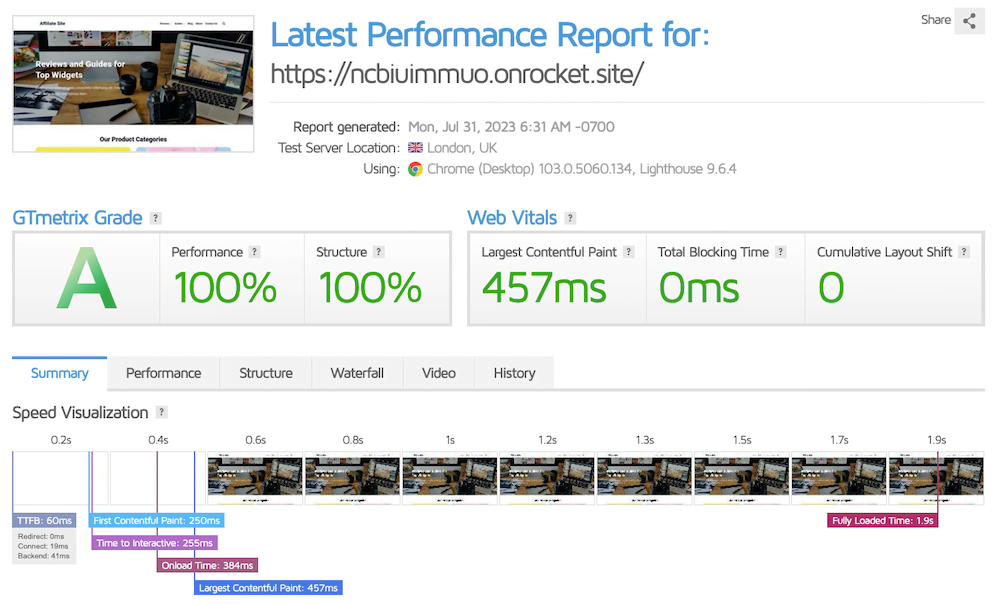1000x604 pixels.
Task: Open the tested site URL link
Action: [457, 73]
